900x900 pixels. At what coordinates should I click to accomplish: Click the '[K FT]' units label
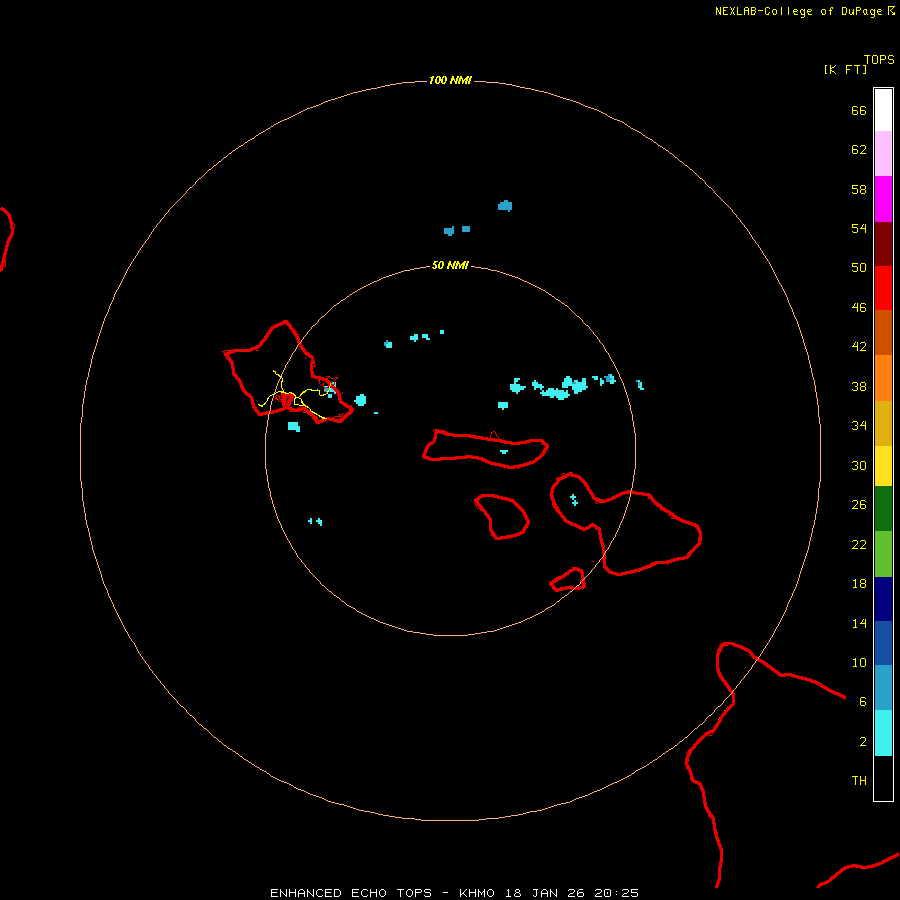[845, 69]
